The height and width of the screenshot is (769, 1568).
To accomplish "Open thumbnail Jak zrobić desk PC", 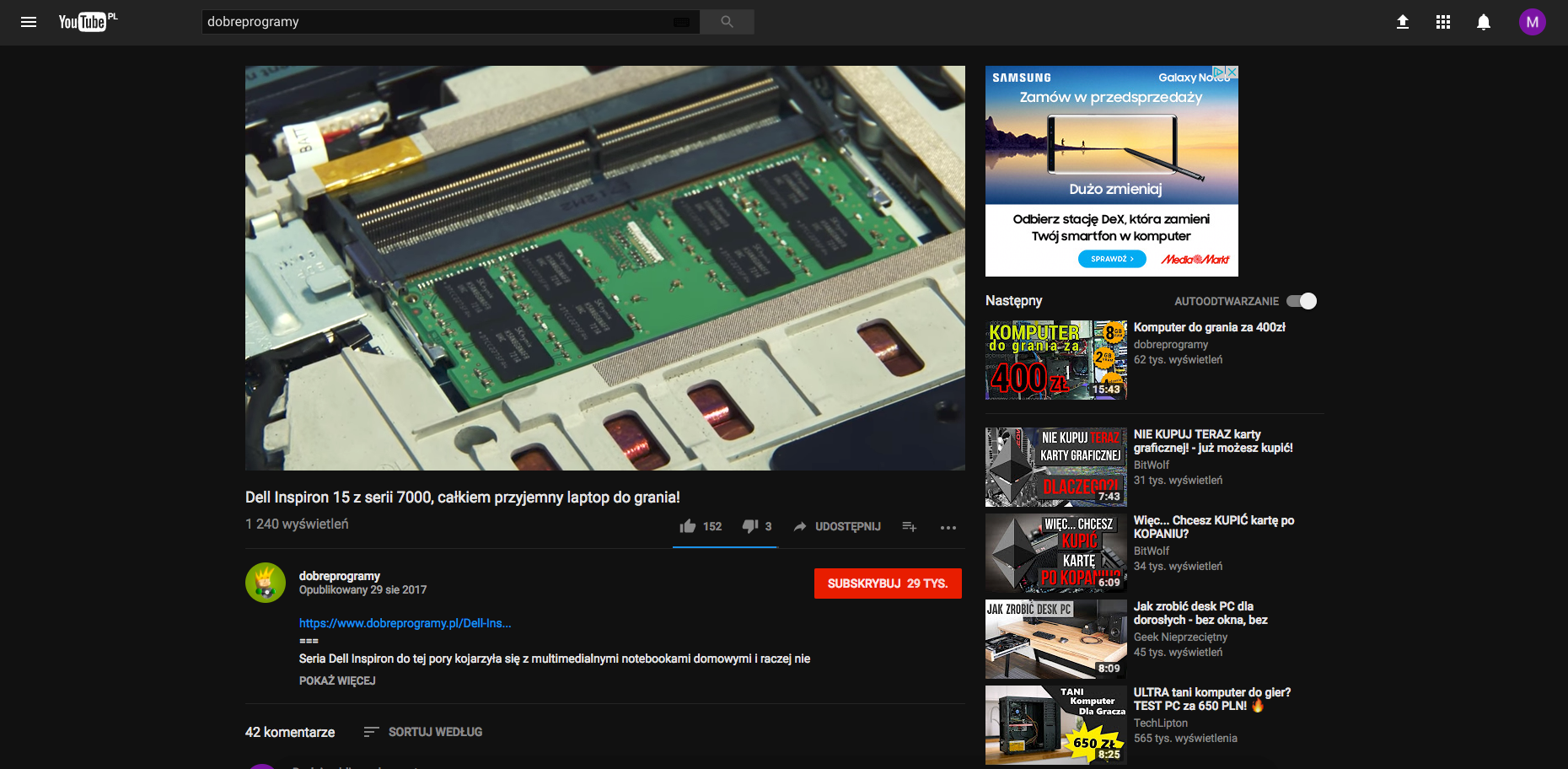I will [x=1056, y=639].
